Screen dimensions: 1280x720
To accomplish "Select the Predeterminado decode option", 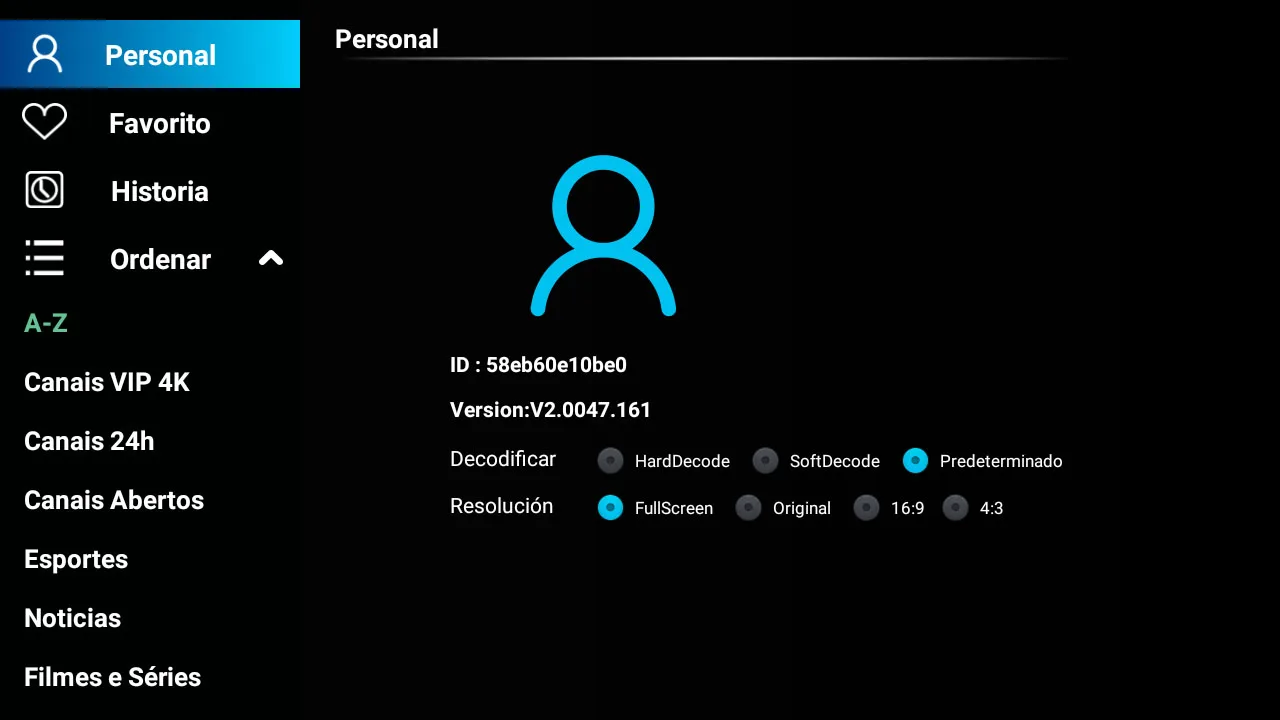I will (x=982, y=460).
